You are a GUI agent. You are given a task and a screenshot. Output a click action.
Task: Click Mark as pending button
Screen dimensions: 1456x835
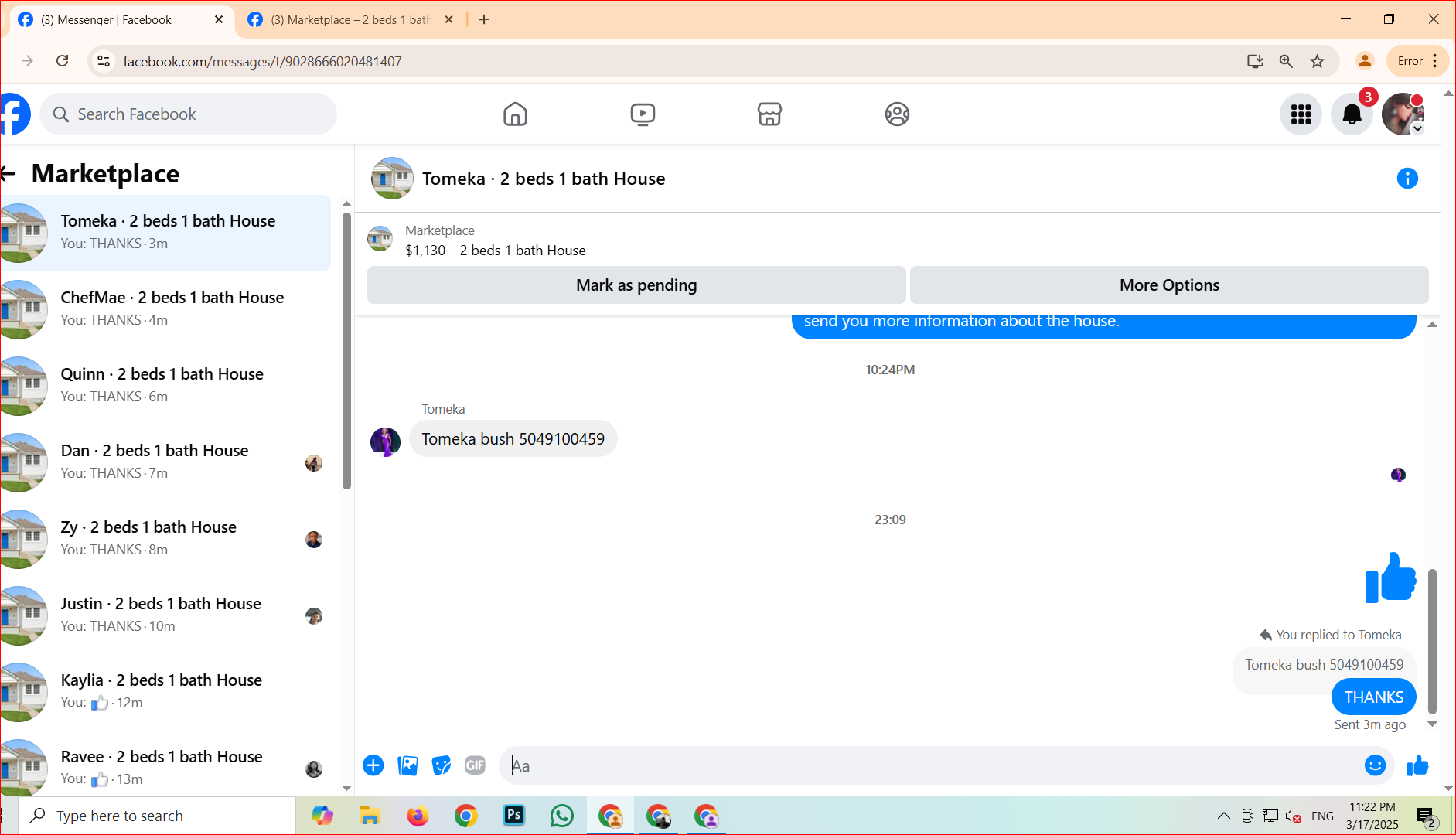click(636, 285)
